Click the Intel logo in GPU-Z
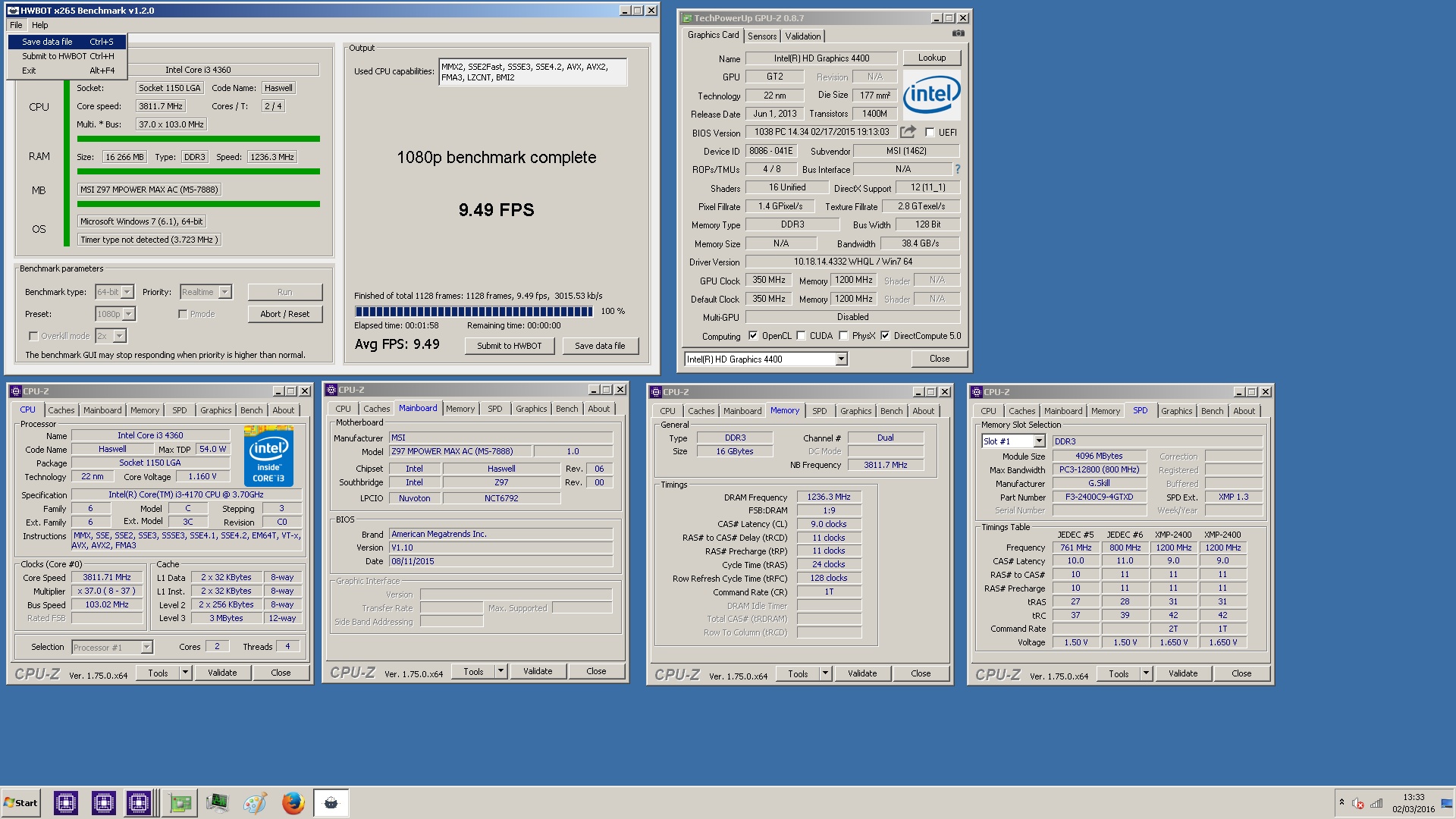 (x=931, y=95)
